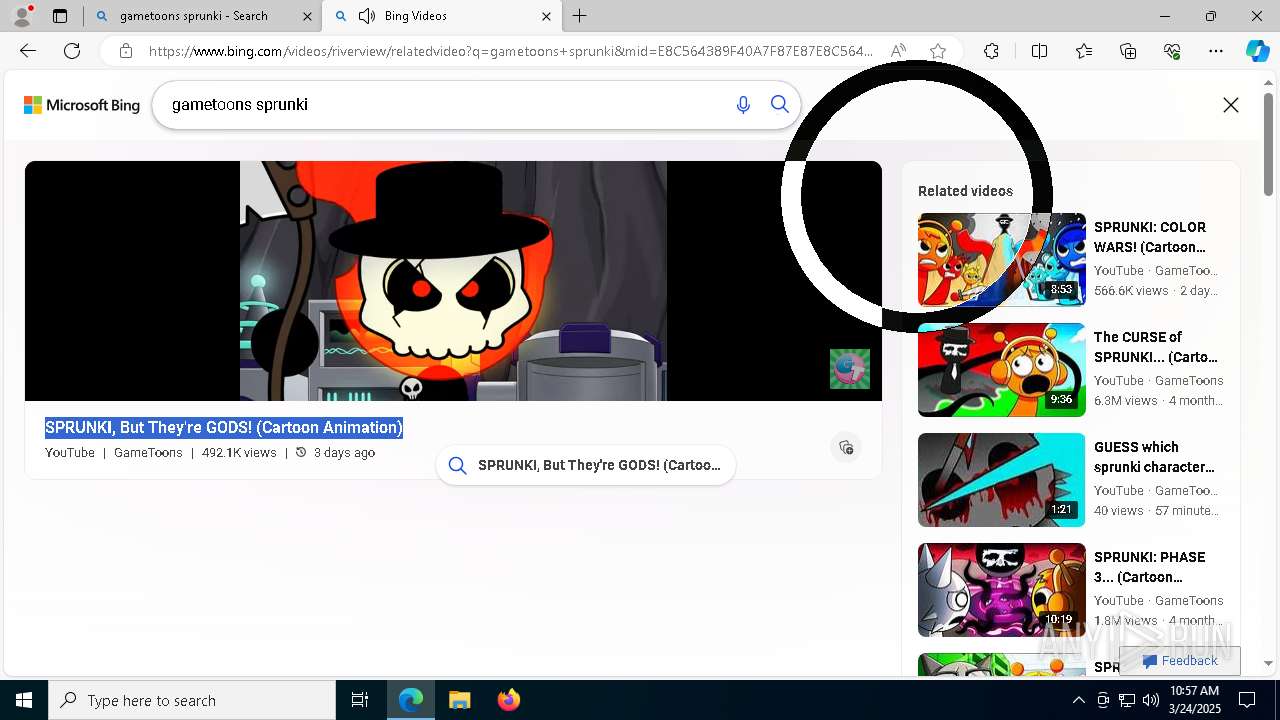
Task: Close the Bing Videos tab
Action: click(546, 16)
